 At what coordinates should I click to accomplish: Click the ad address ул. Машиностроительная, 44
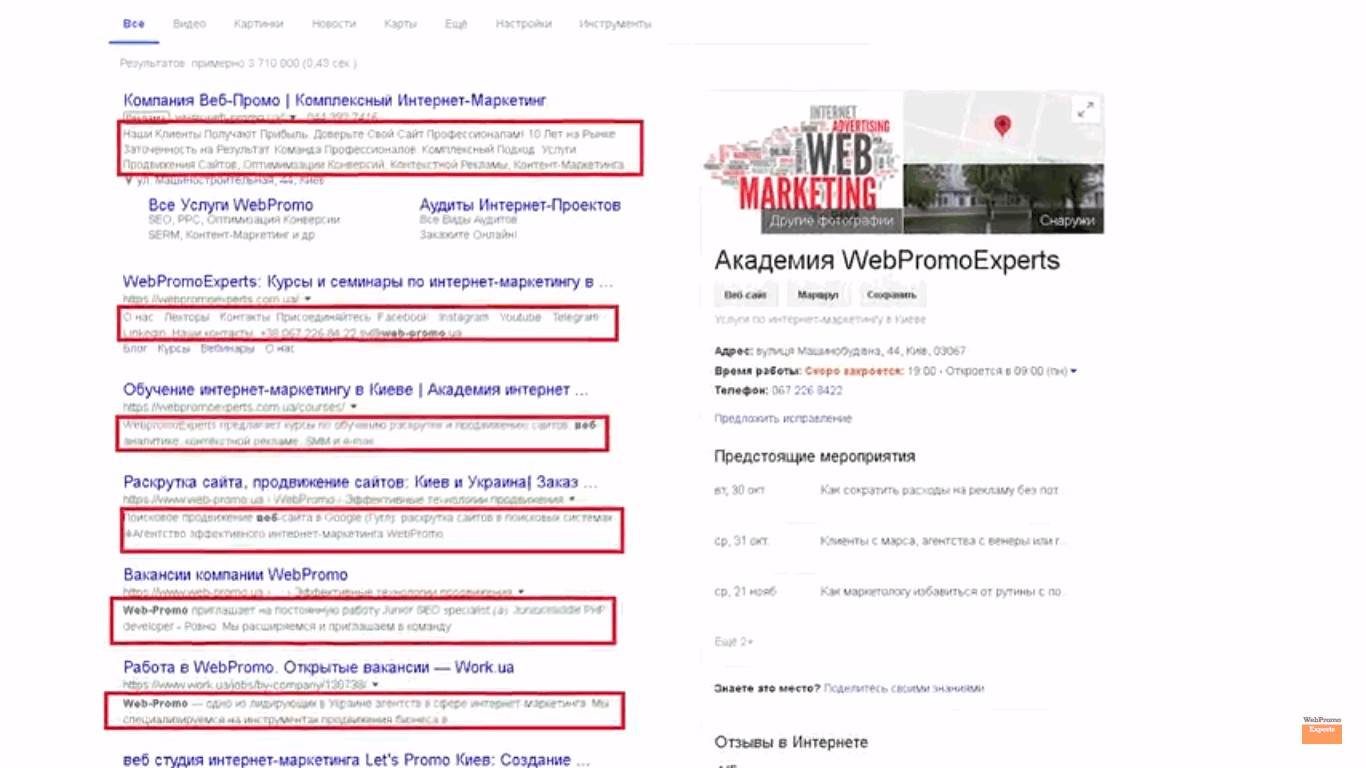(x=229, y=180)
